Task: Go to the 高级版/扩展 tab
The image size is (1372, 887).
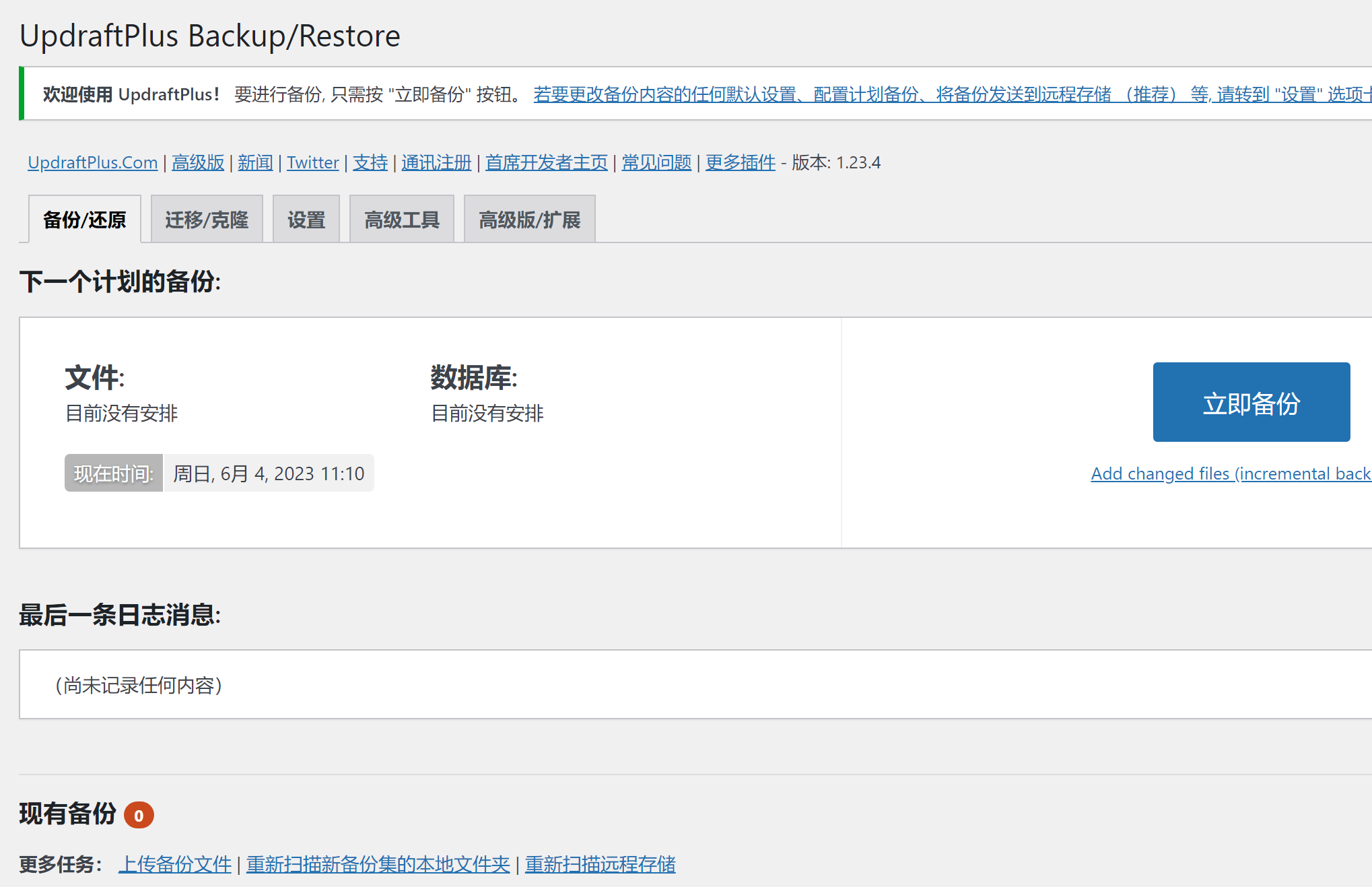Action: click(x=530, y=219)
